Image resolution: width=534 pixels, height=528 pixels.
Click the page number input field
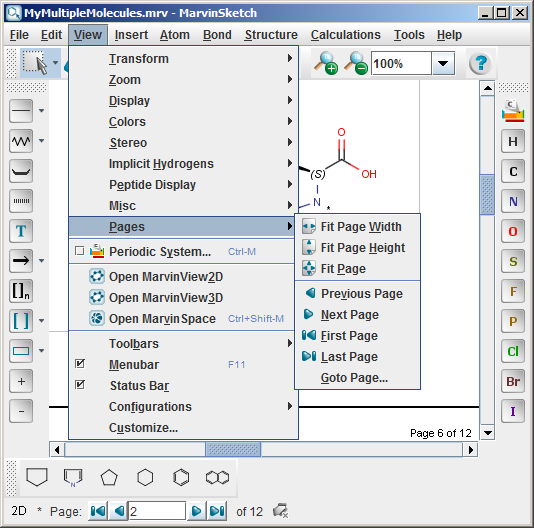pyautogui.click(x=157, y=511)
